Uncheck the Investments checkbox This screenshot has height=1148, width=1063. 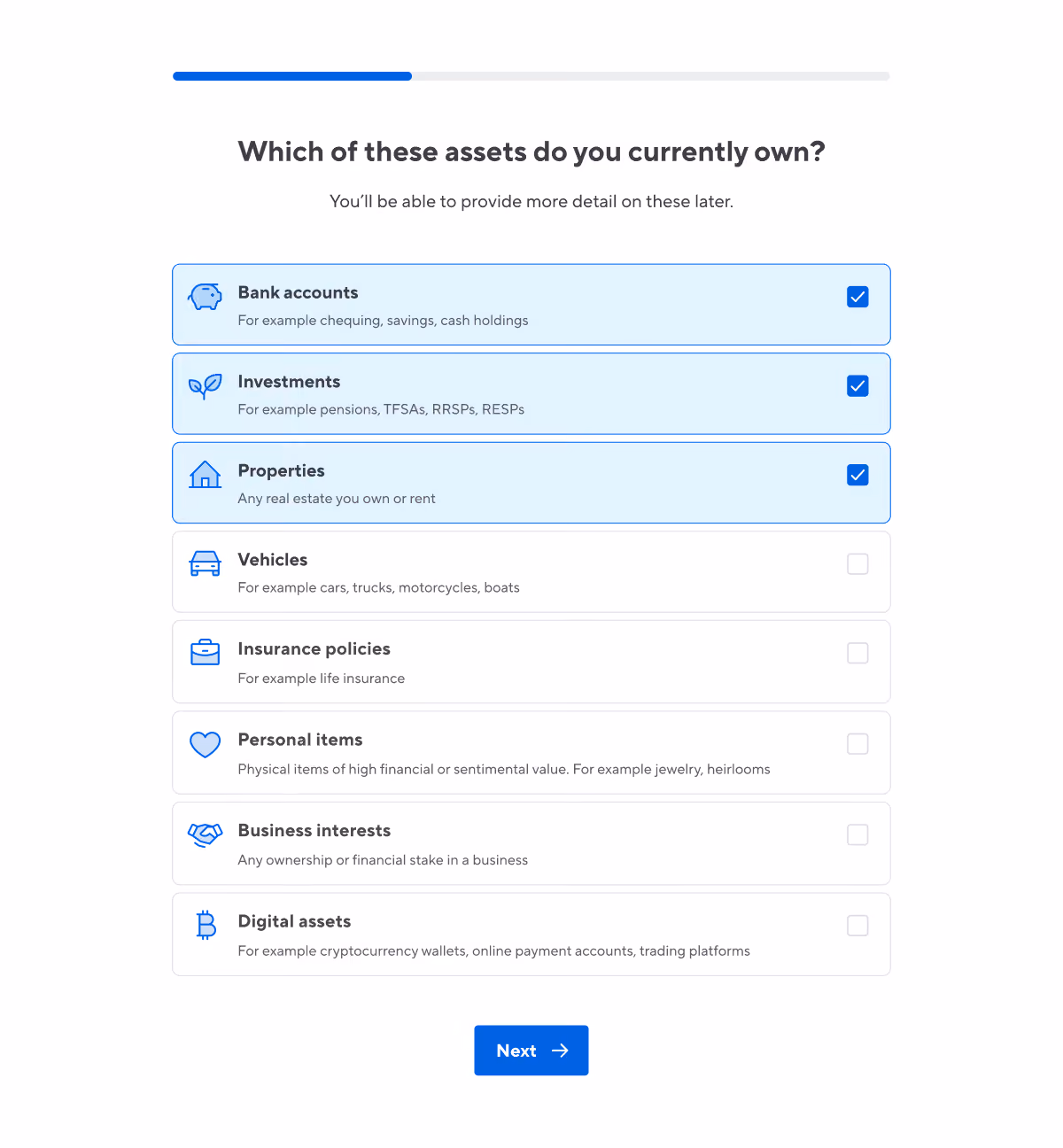point(857,386)
